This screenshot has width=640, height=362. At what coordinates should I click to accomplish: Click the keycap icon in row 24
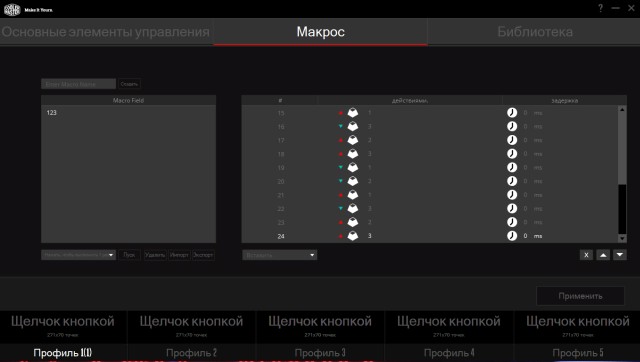point(353,236)
